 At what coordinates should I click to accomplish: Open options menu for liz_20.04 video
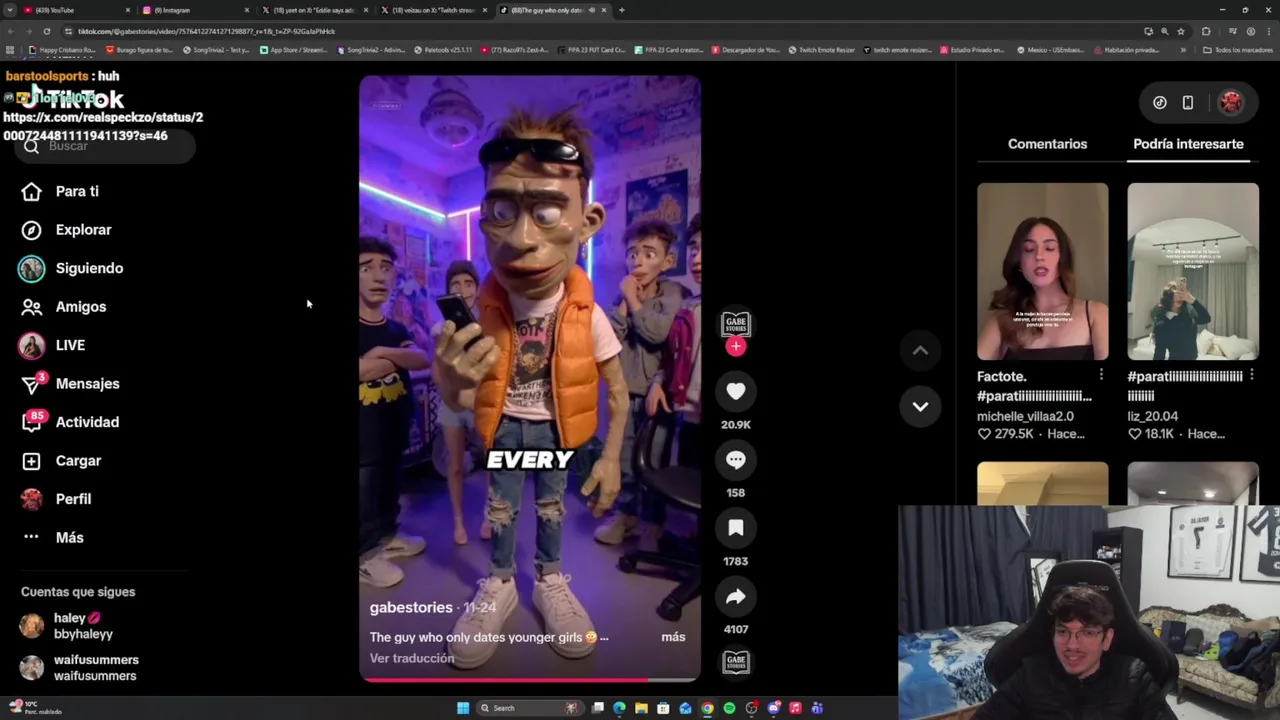pos(1251,375)
